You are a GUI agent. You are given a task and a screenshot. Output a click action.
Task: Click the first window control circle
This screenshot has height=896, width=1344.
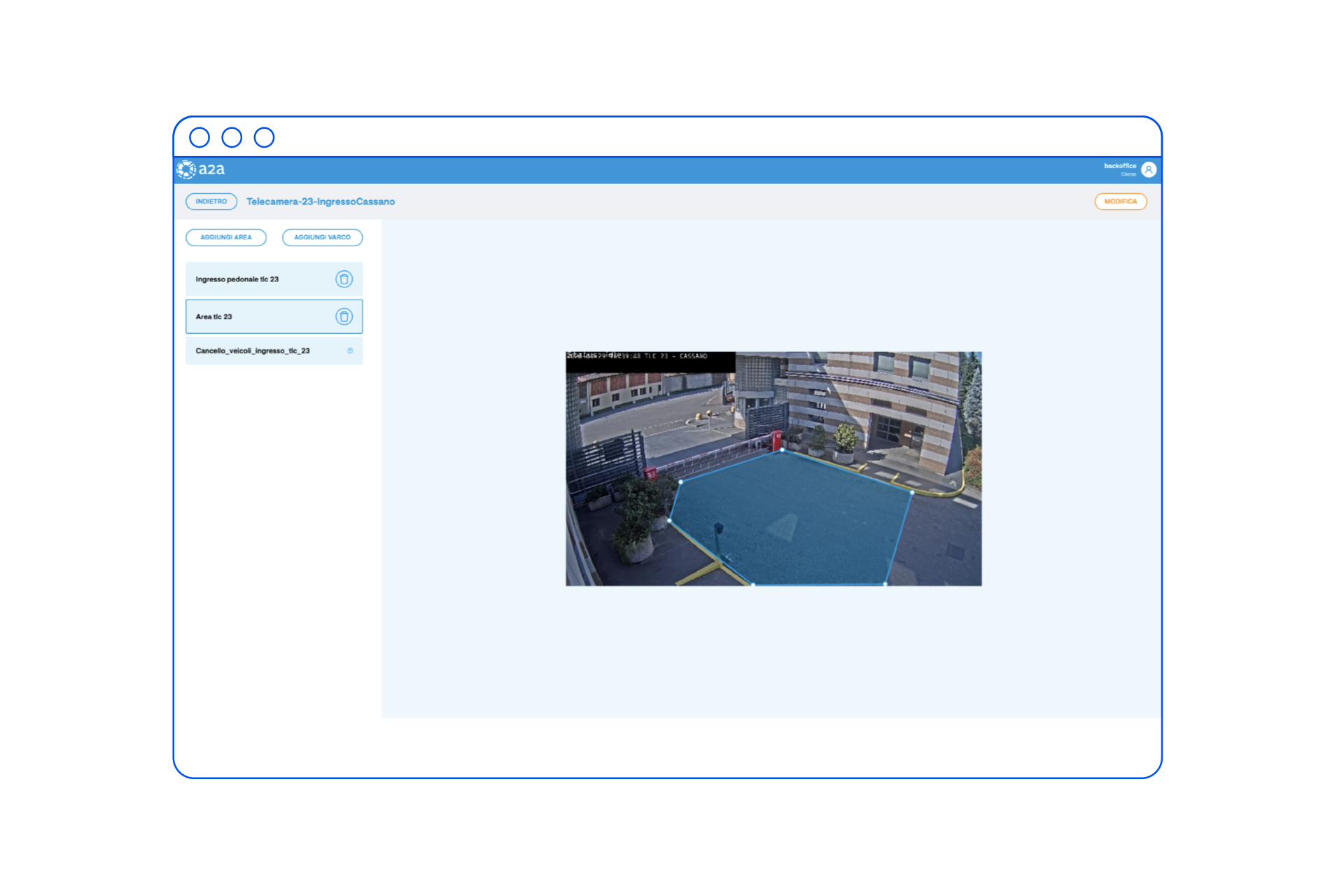pyautogui.click(x=199, y=137)
